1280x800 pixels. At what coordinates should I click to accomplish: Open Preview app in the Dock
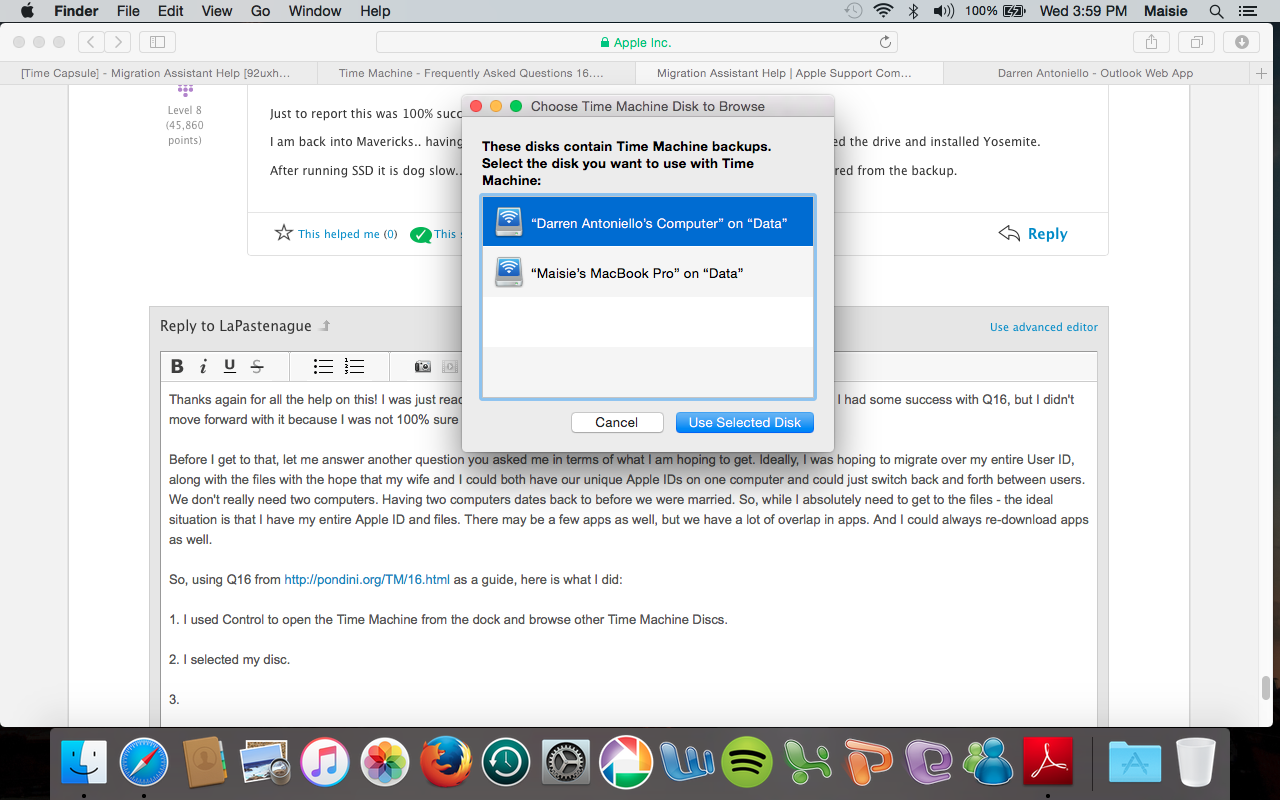265,763
